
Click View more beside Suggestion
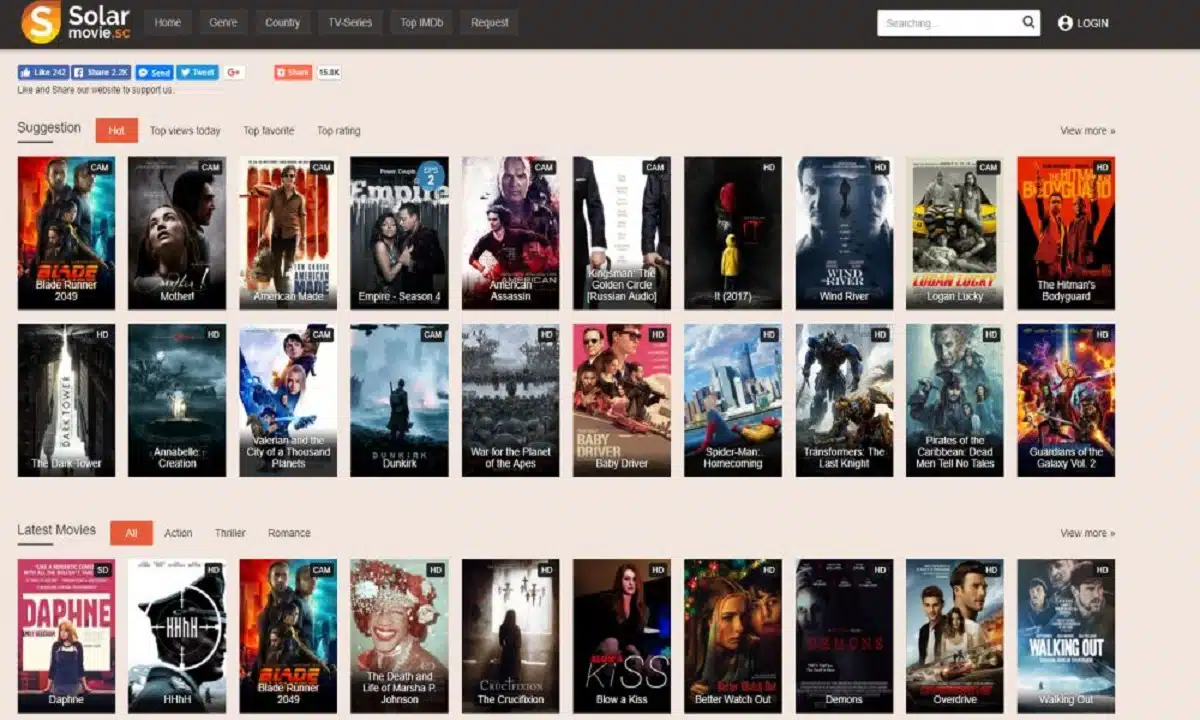[1087, 131]
